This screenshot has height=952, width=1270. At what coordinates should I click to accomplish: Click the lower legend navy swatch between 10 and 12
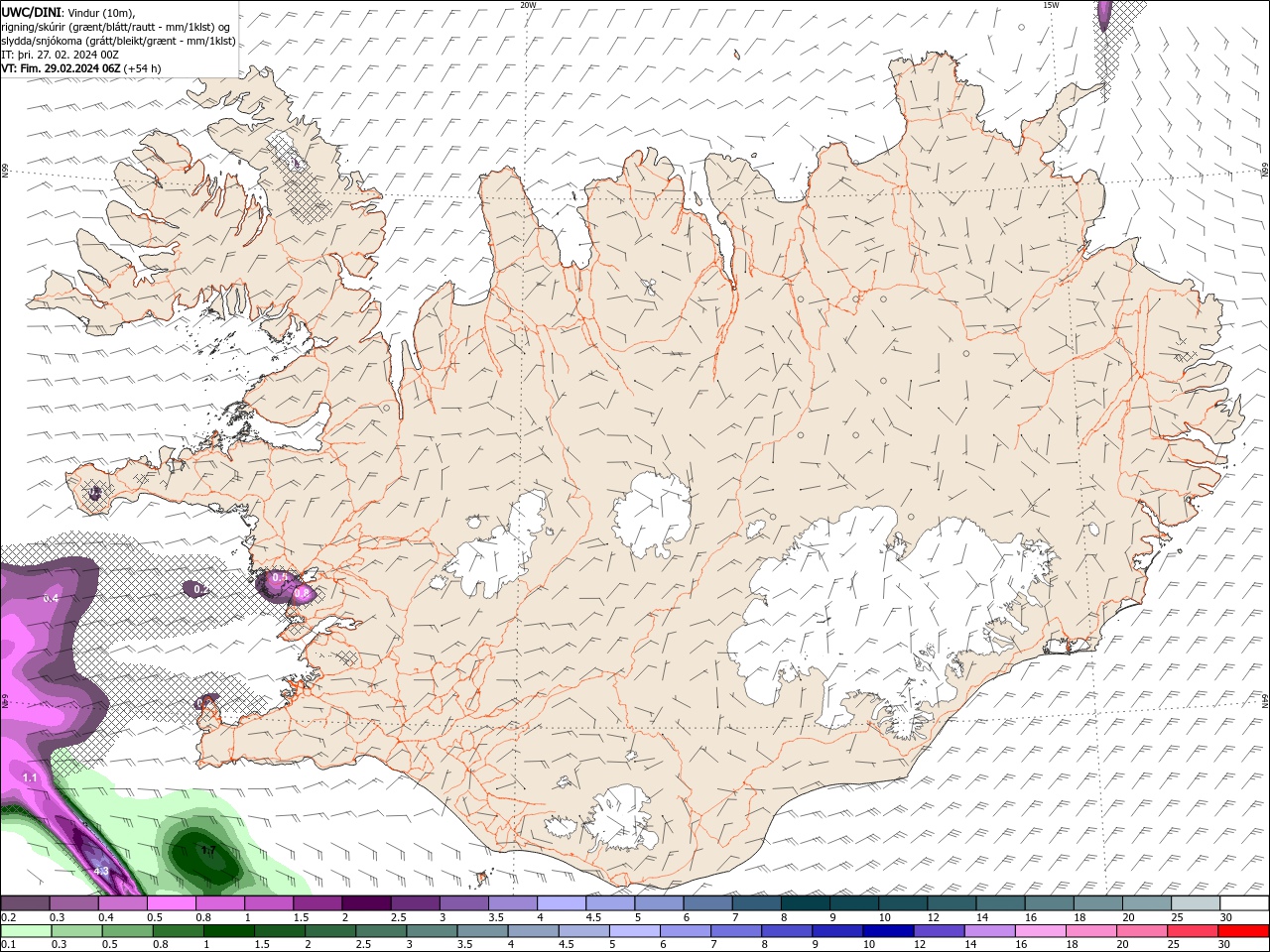pos(887,931)
